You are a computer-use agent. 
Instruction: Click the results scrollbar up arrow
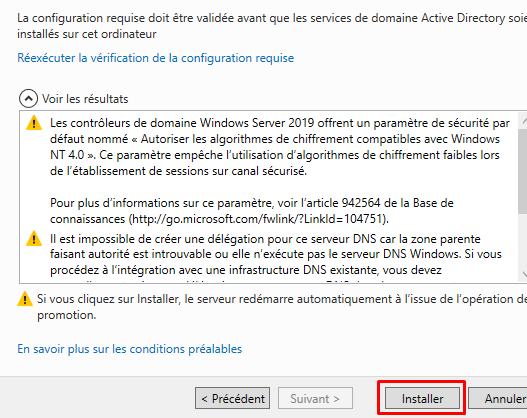click(524, 121)
